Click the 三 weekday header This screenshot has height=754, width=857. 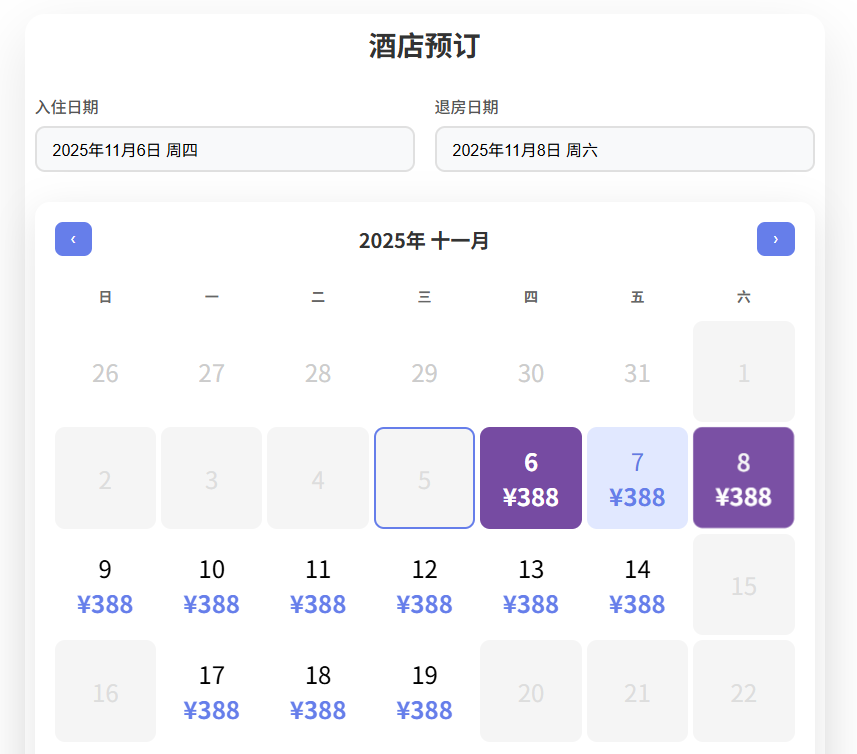coord(424,297)
